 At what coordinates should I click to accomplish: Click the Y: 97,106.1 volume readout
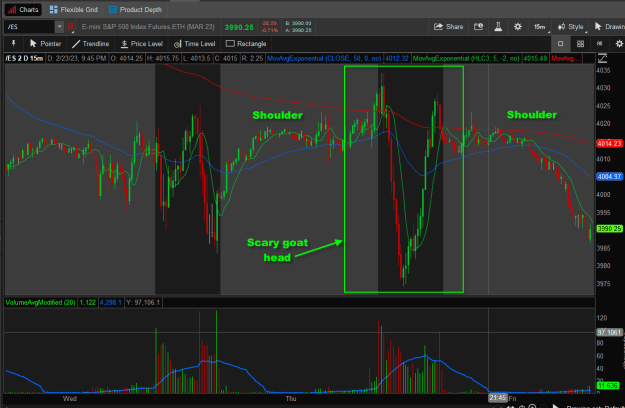coord(143,302)
